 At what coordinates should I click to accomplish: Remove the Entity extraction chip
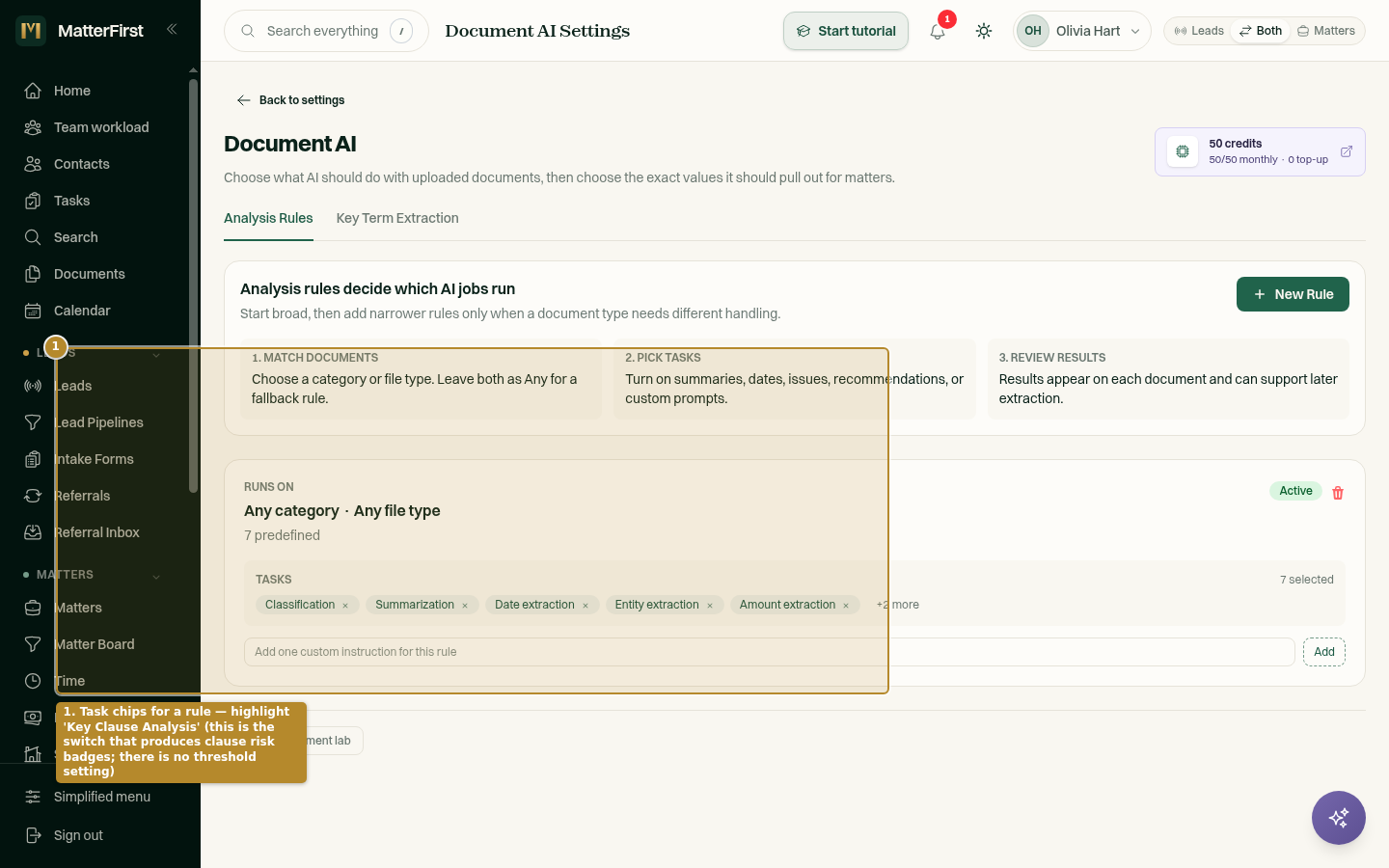click(710, 606)
